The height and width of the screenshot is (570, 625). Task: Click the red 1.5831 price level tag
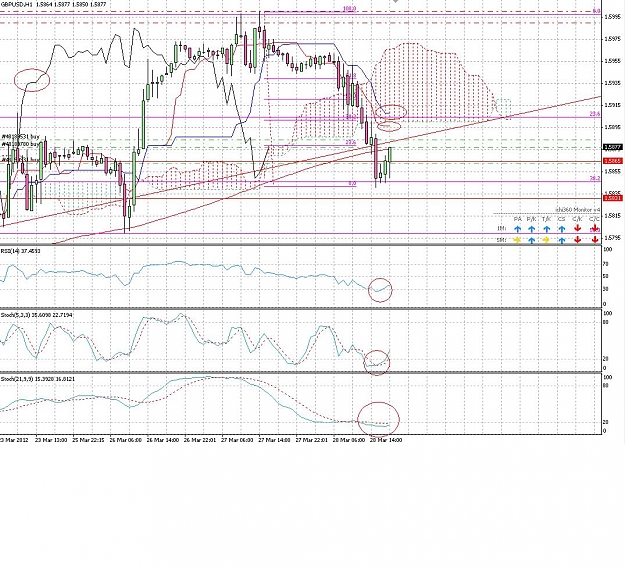tap(613, 198)
